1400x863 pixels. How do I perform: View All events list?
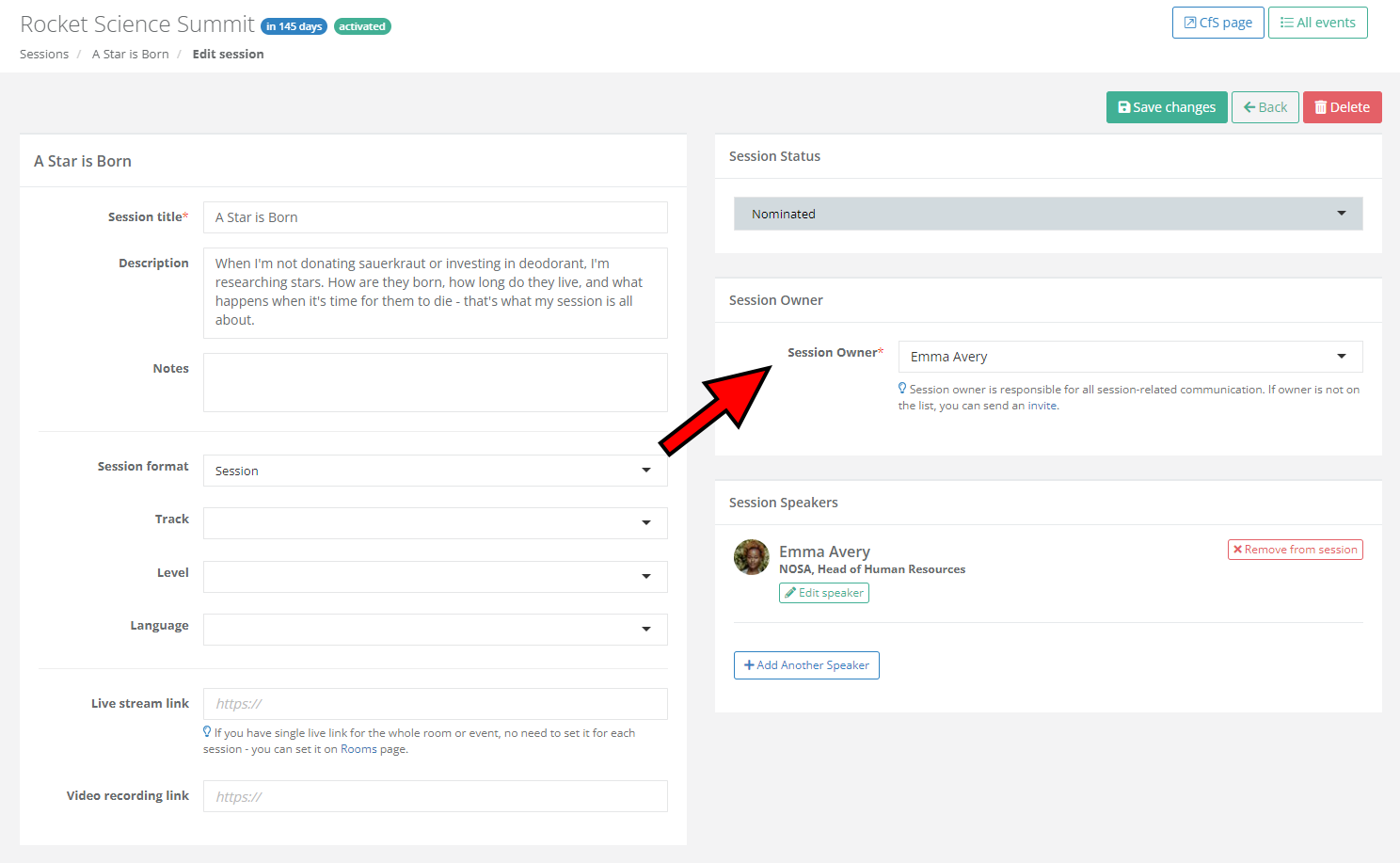[1317, 23]
